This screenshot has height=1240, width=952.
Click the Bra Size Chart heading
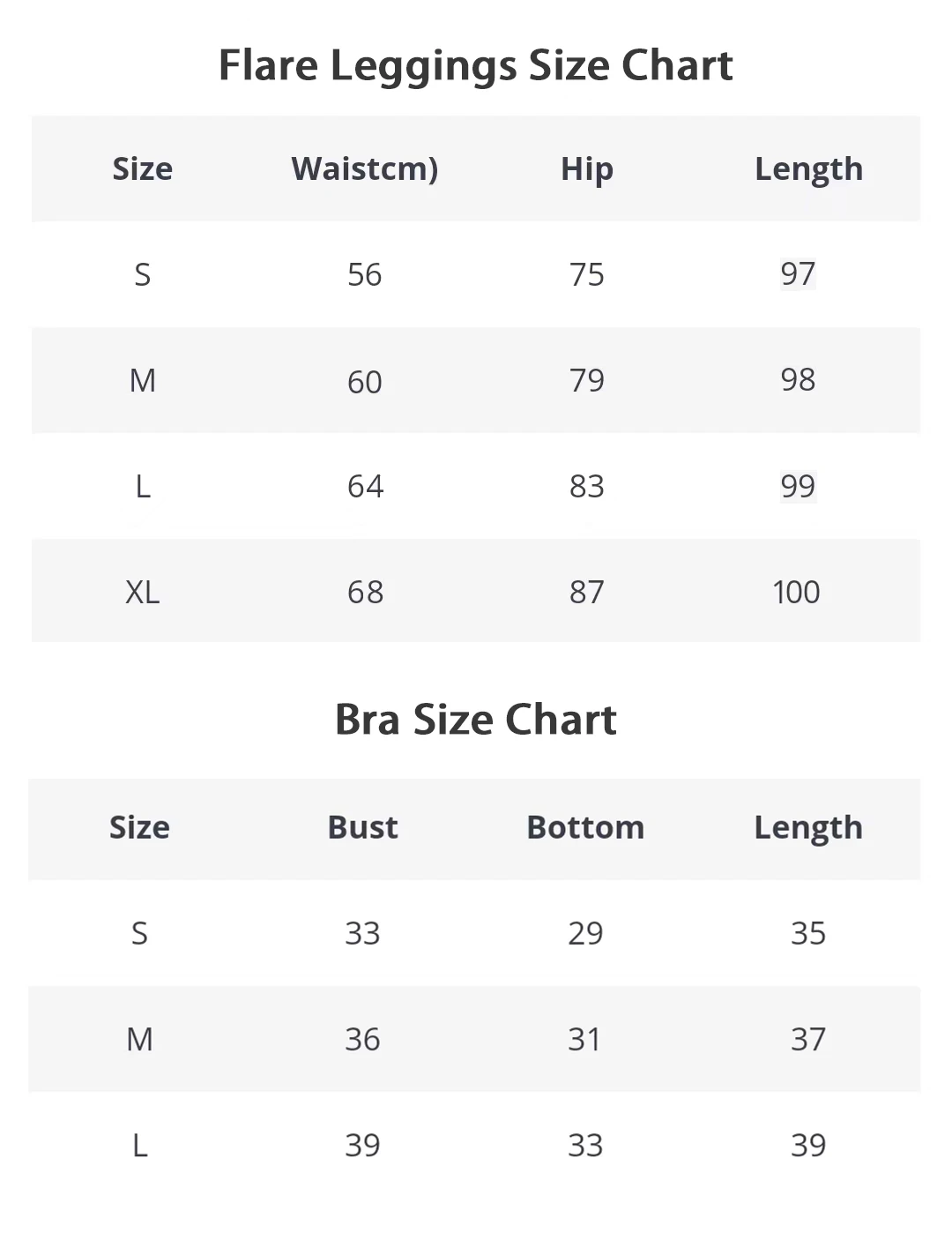tap(475, 720)
